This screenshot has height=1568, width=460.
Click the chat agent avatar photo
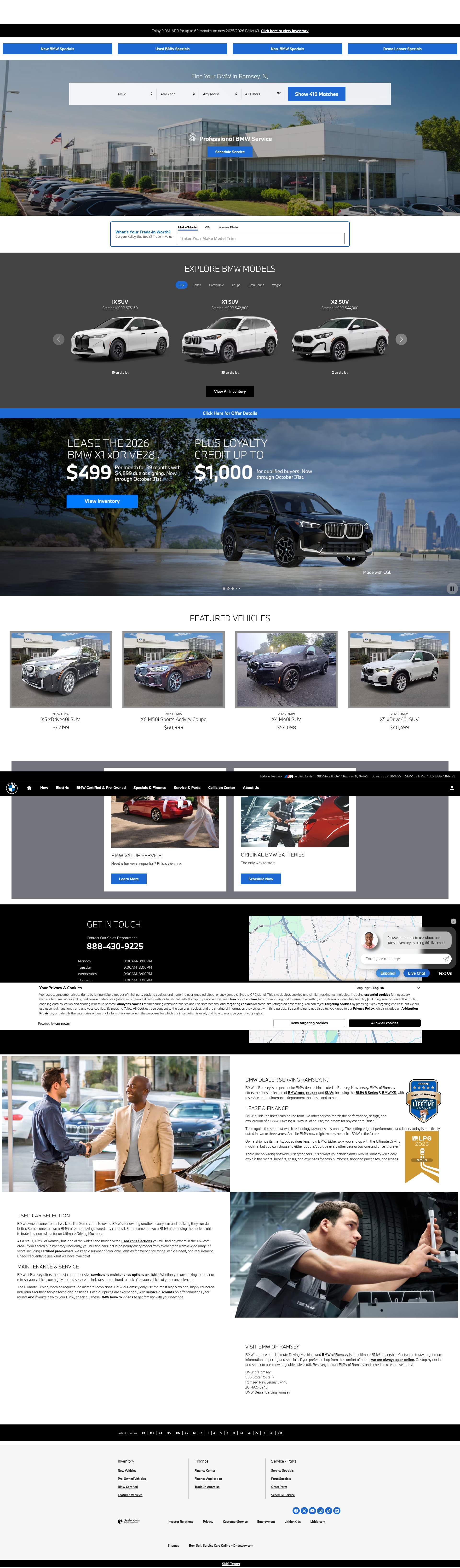click(x=369, y=940)
